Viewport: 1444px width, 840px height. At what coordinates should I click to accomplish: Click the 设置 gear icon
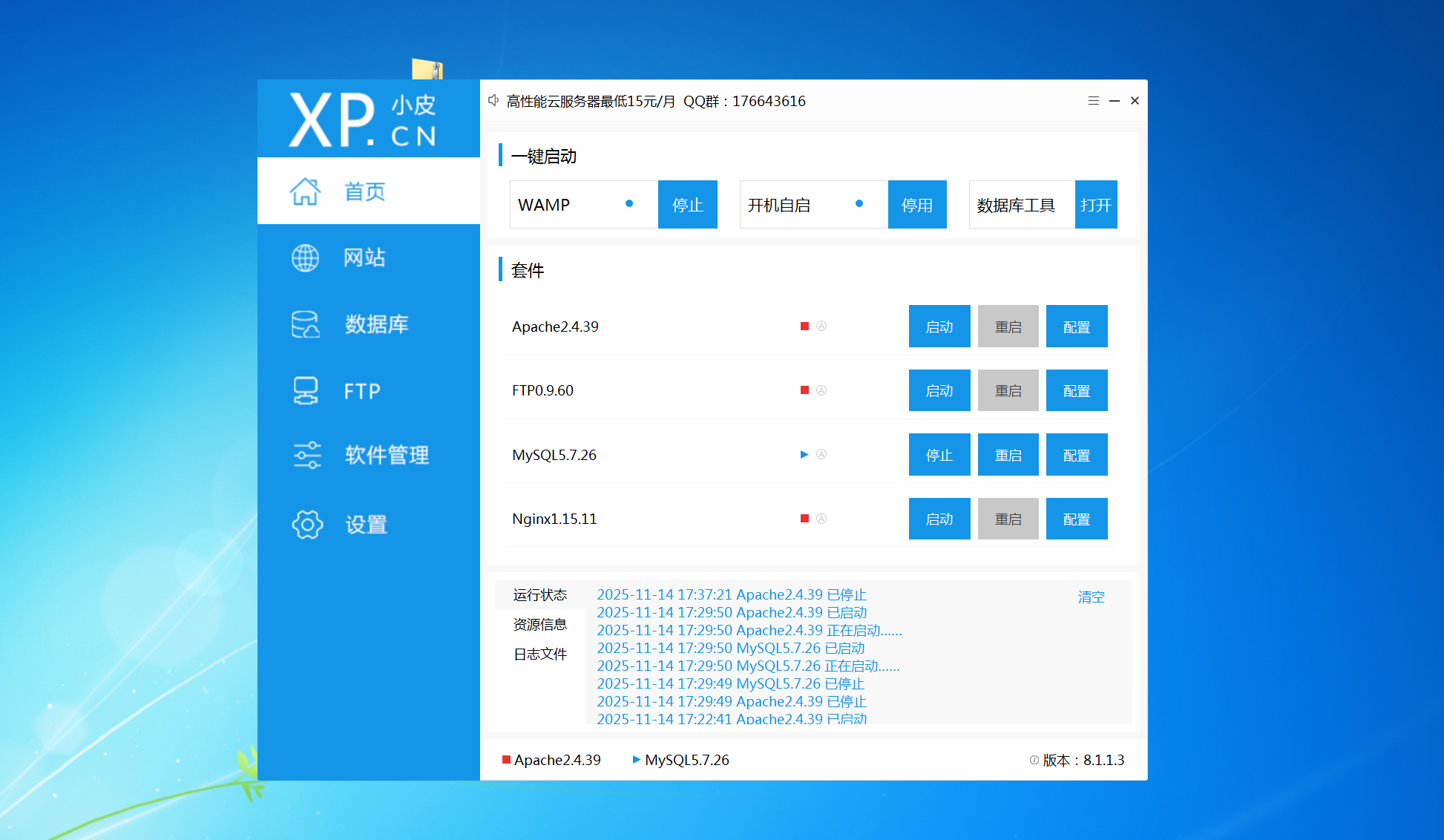tap(306, 525)
